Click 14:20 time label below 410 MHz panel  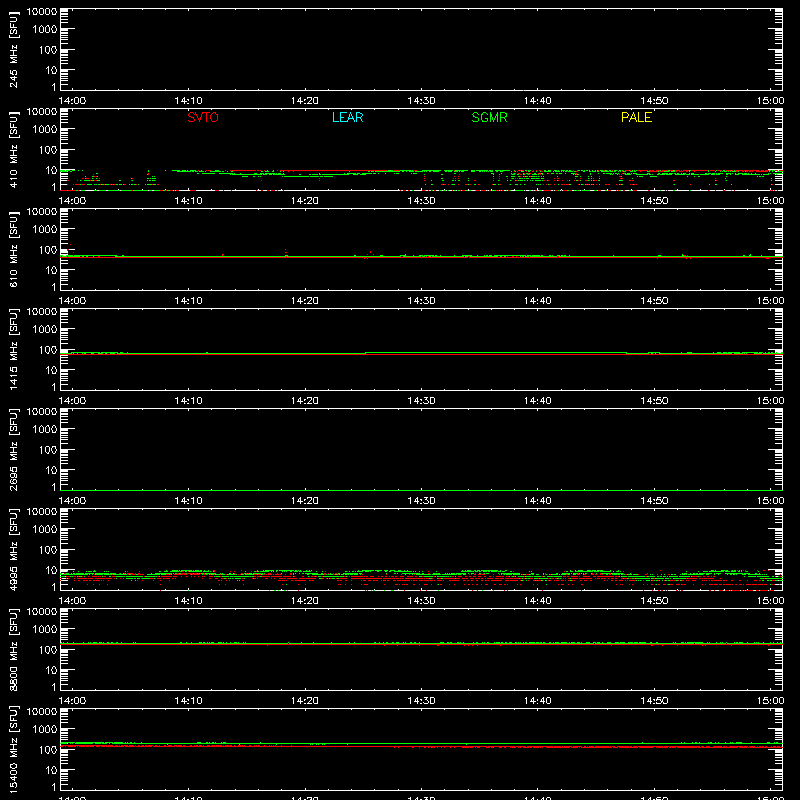click(x=305, y=201)
